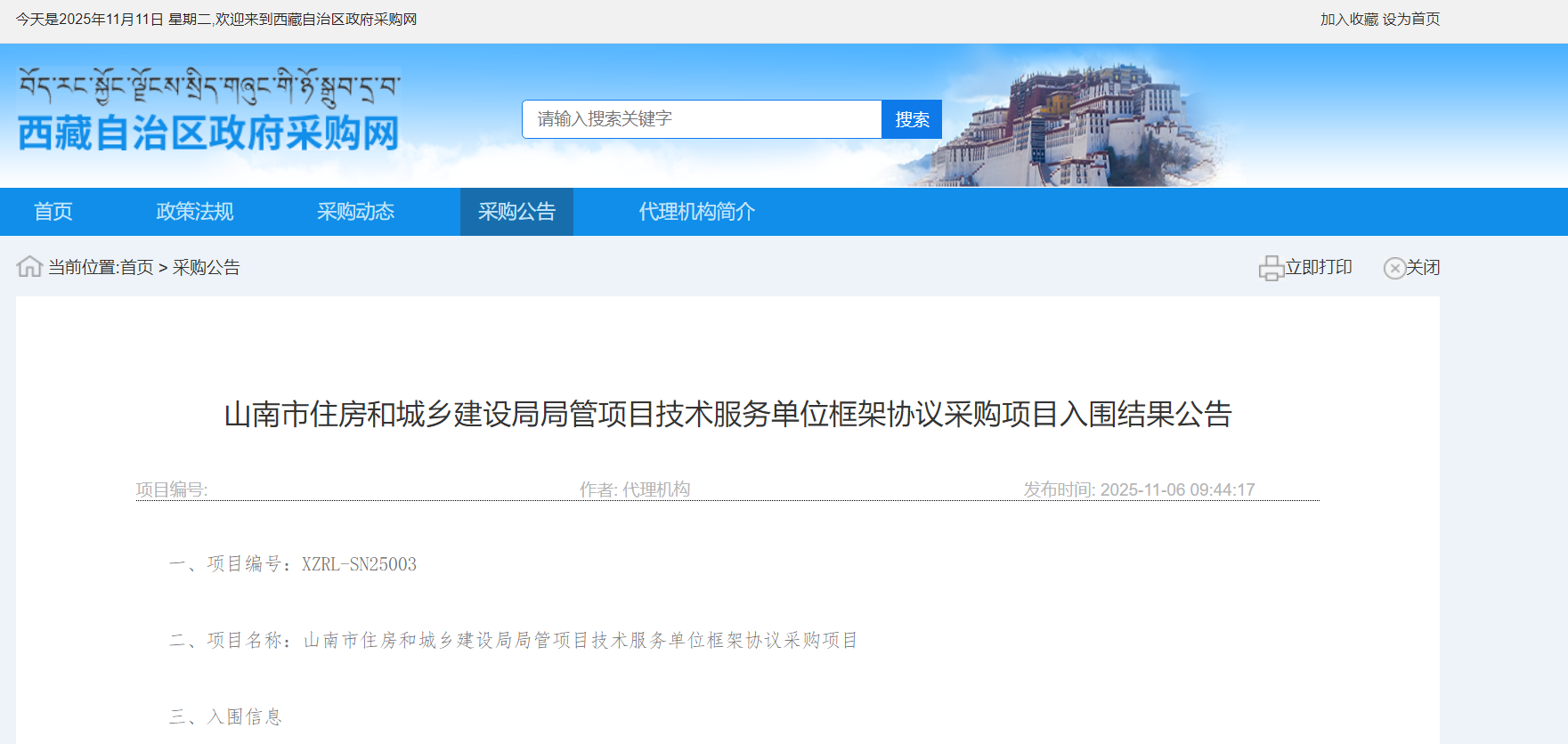Follow the 首页 breadcrumb link
This screenshot has width=1568, height=744.
(x=136, y=268)
